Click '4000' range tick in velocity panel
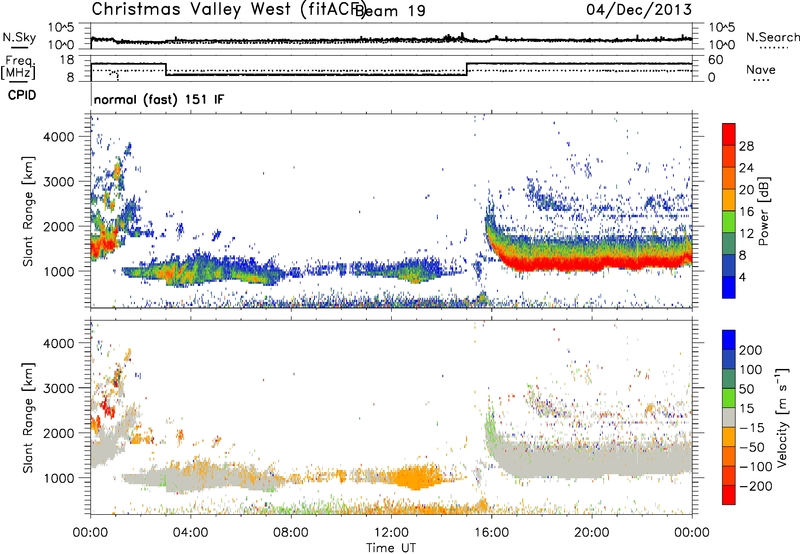This screenshot has width=800, height=554. pos(58,343)
